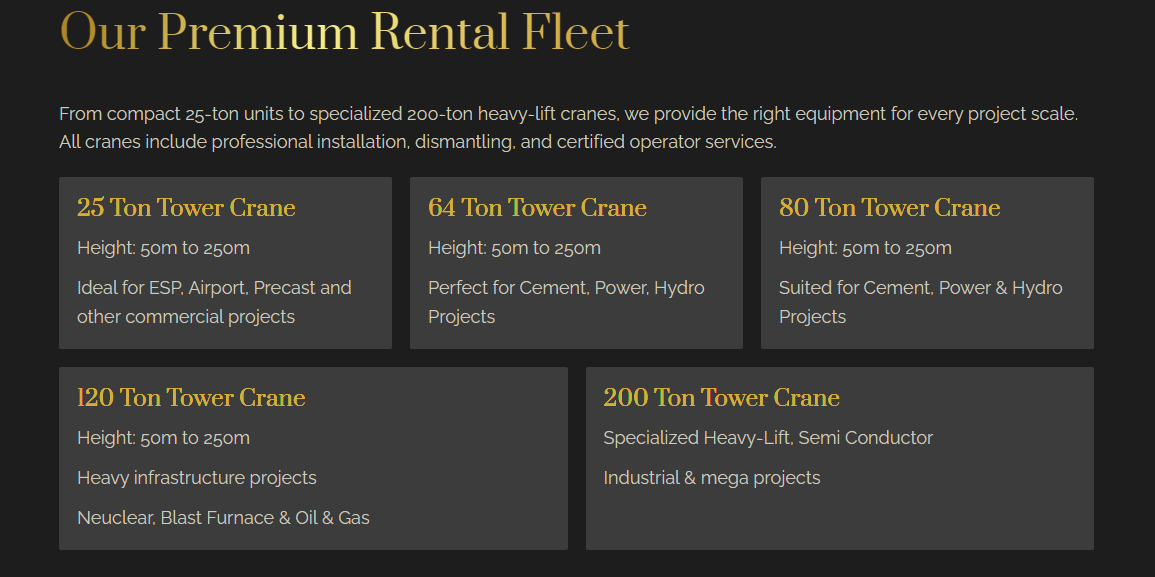
Task: Click the intro sentence starting "From compact 25-ton units"
Action: click(x=568, y=114)
